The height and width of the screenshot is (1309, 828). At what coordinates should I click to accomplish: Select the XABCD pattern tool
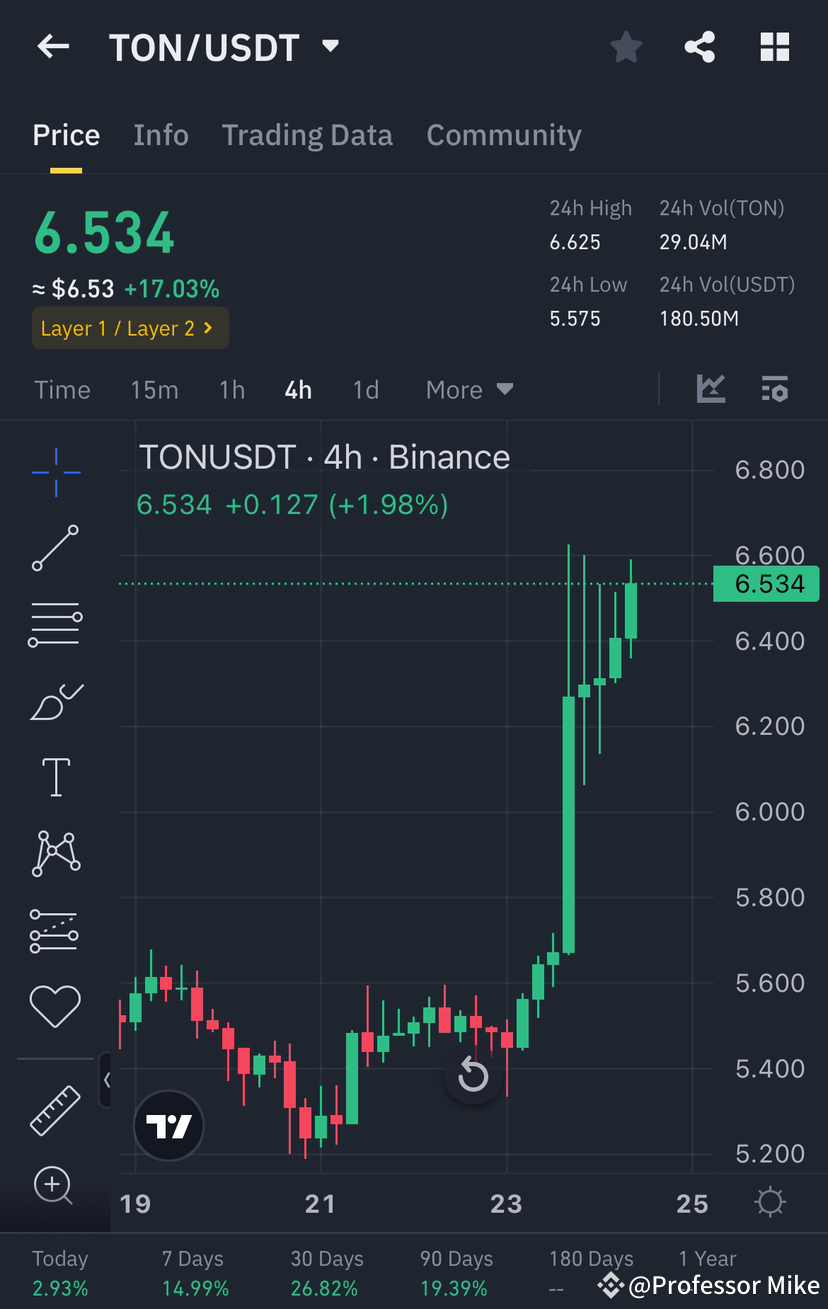[x=55, y=853]
